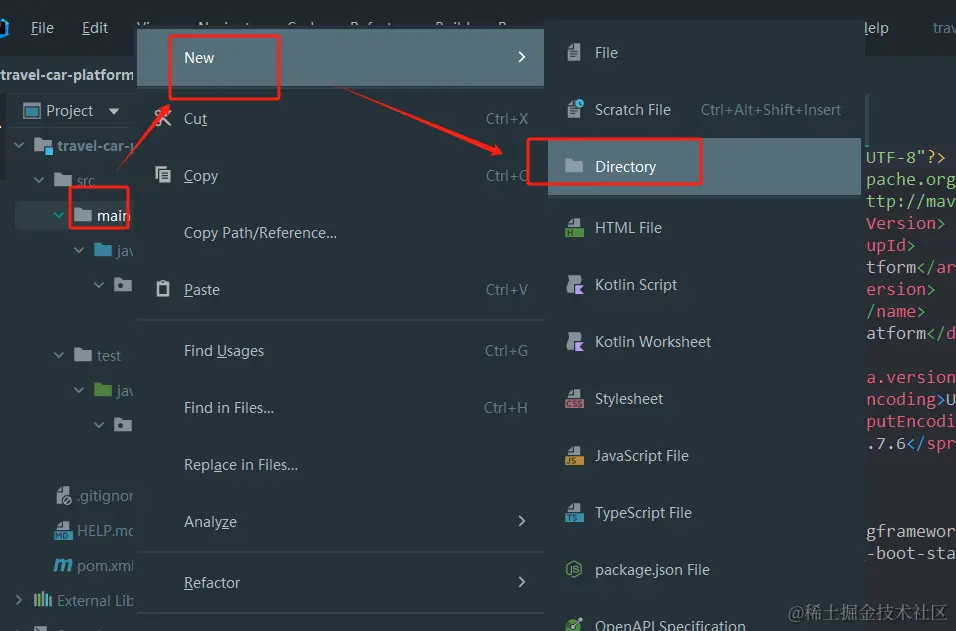Choose Replace in Files... entry
The width and height of the screenshot is (956, 631).
pos(340,465)
